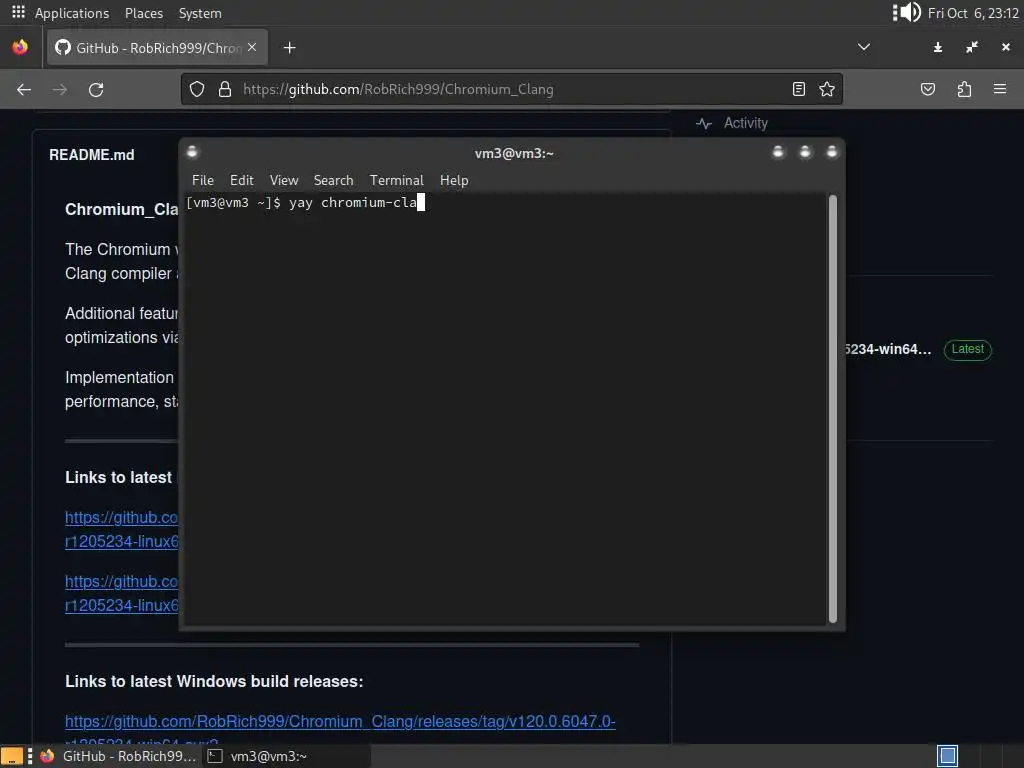Open the win64 latest release link
This screenshot has height=768, width=1024.
pos(888,349)
